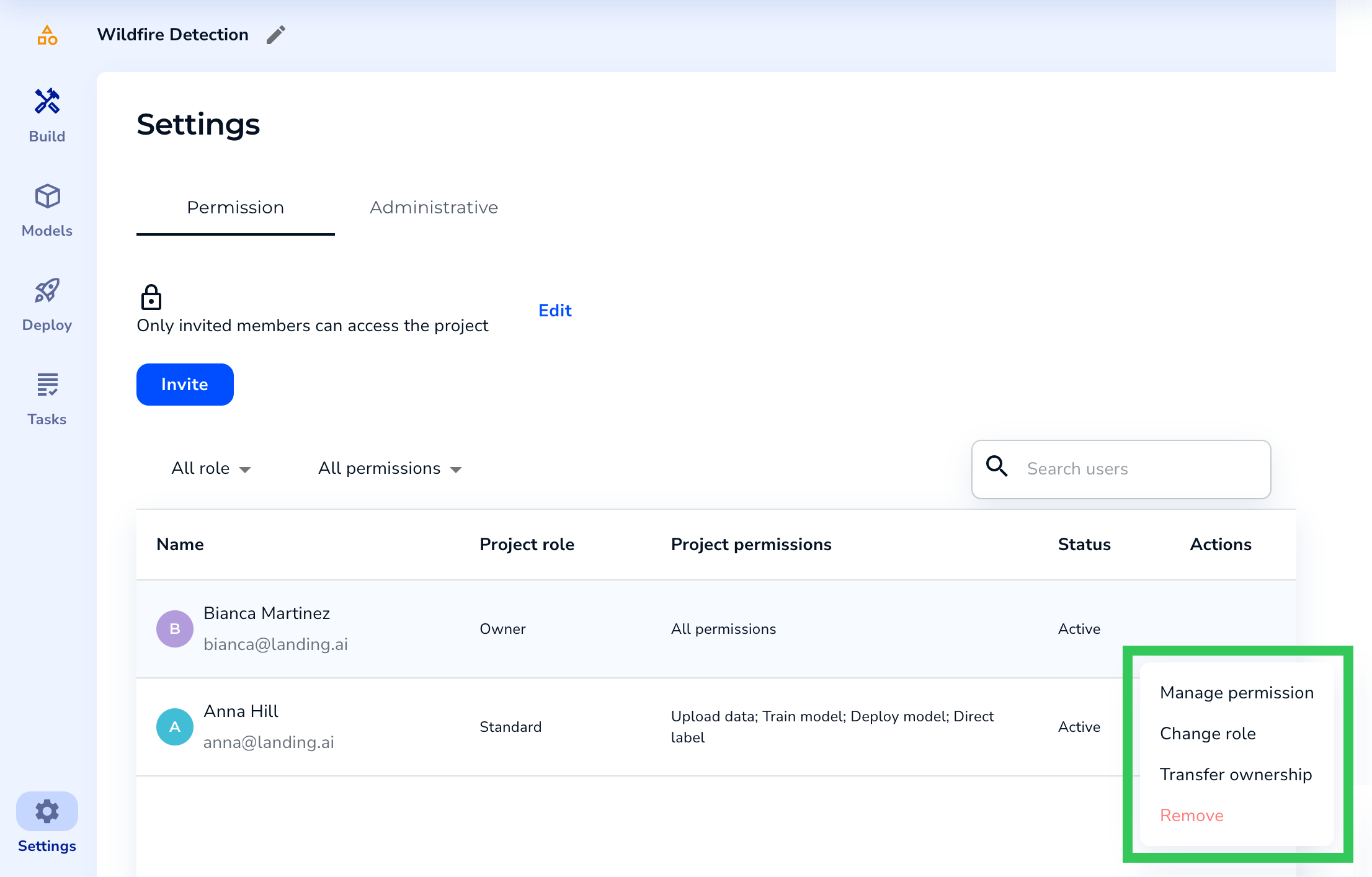Choose Manage permission from the menu
Image resolution: width=1372 pixels, height=877 pixels.
coord(1237,693)
